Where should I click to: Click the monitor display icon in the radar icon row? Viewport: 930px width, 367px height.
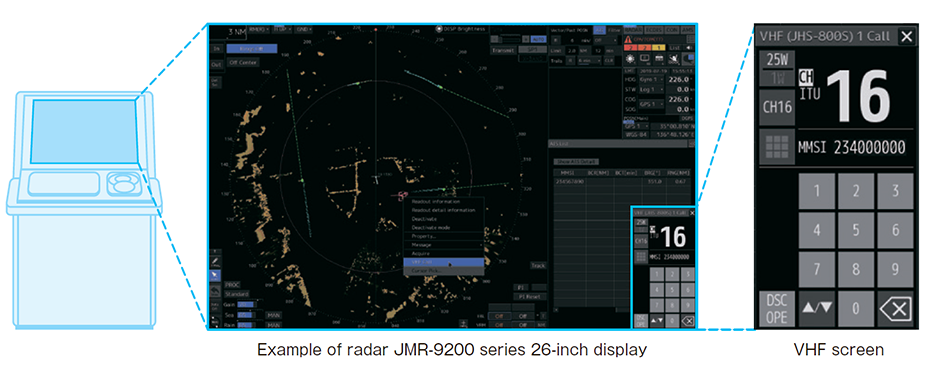pos(645,59)
